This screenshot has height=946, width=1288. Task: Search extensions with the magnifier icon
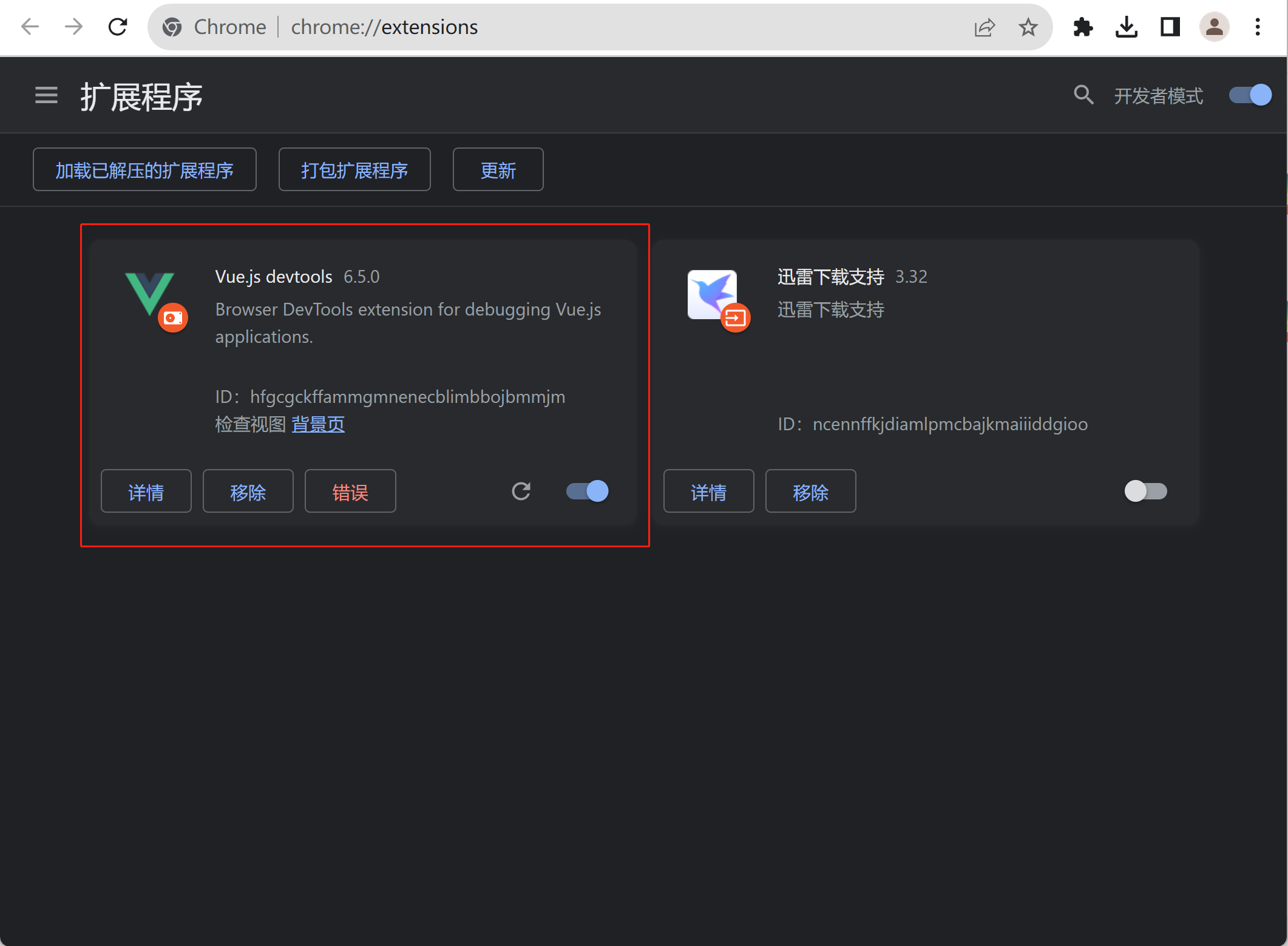click(1083, 95)
